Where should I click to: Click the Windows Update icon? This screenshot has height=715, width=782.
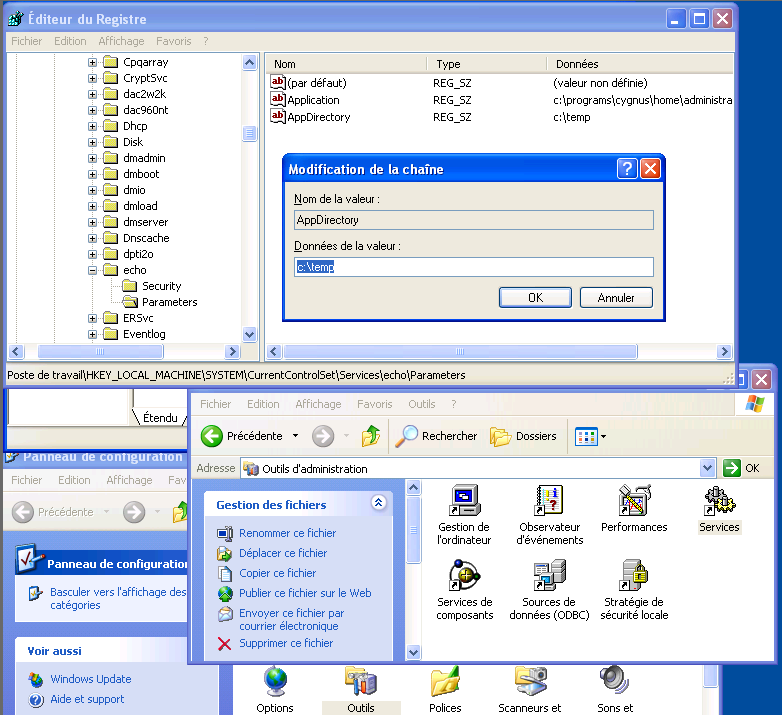point(35,679)
